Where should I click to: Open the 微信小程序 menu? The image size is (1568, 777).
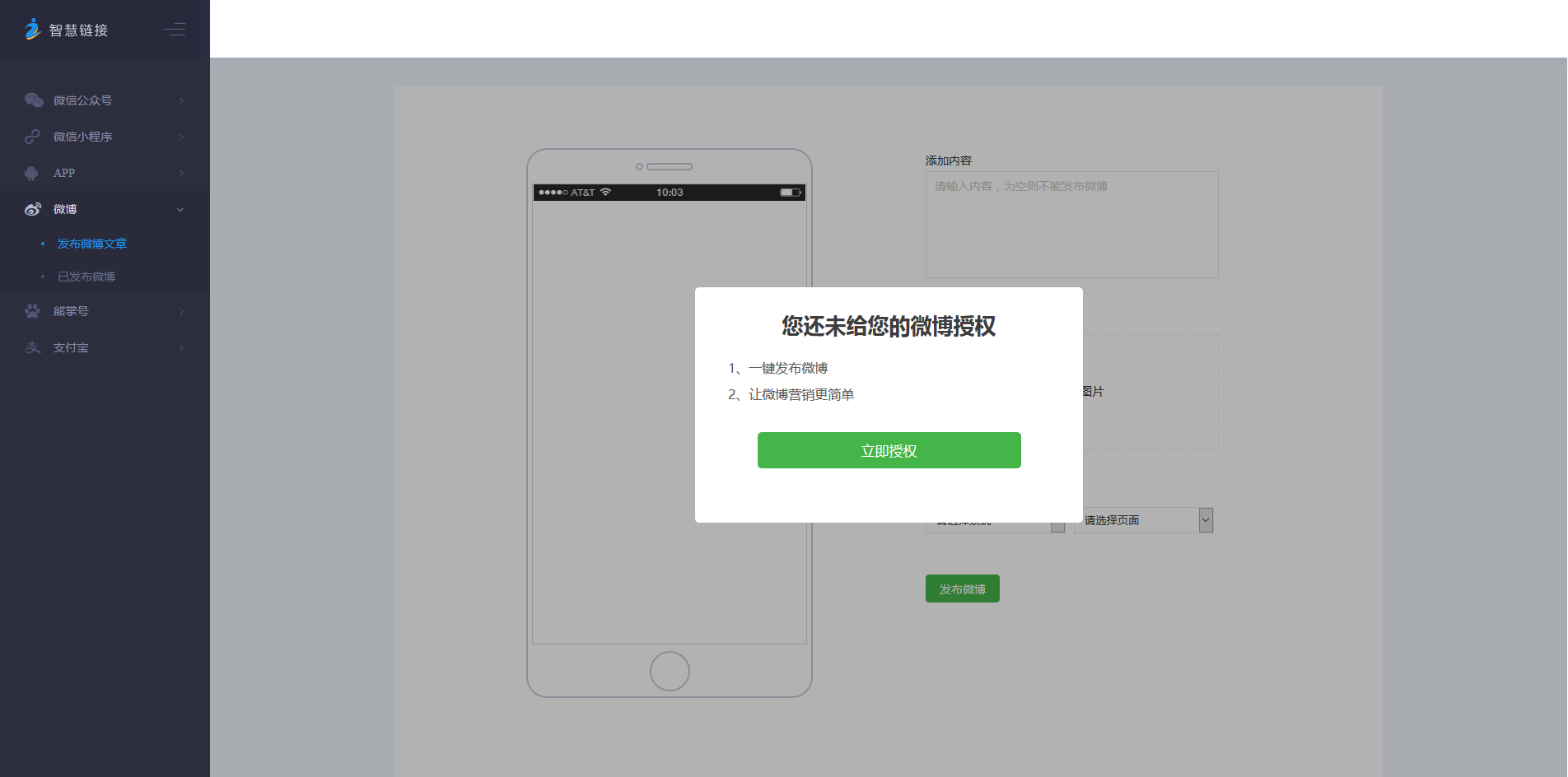(x=105, y=137)
